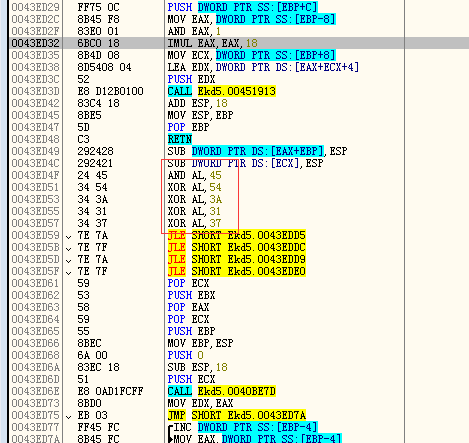
Task: Select PUSH DWORD PTR SS:[EBP+C] line
Action: click(242, 7)
